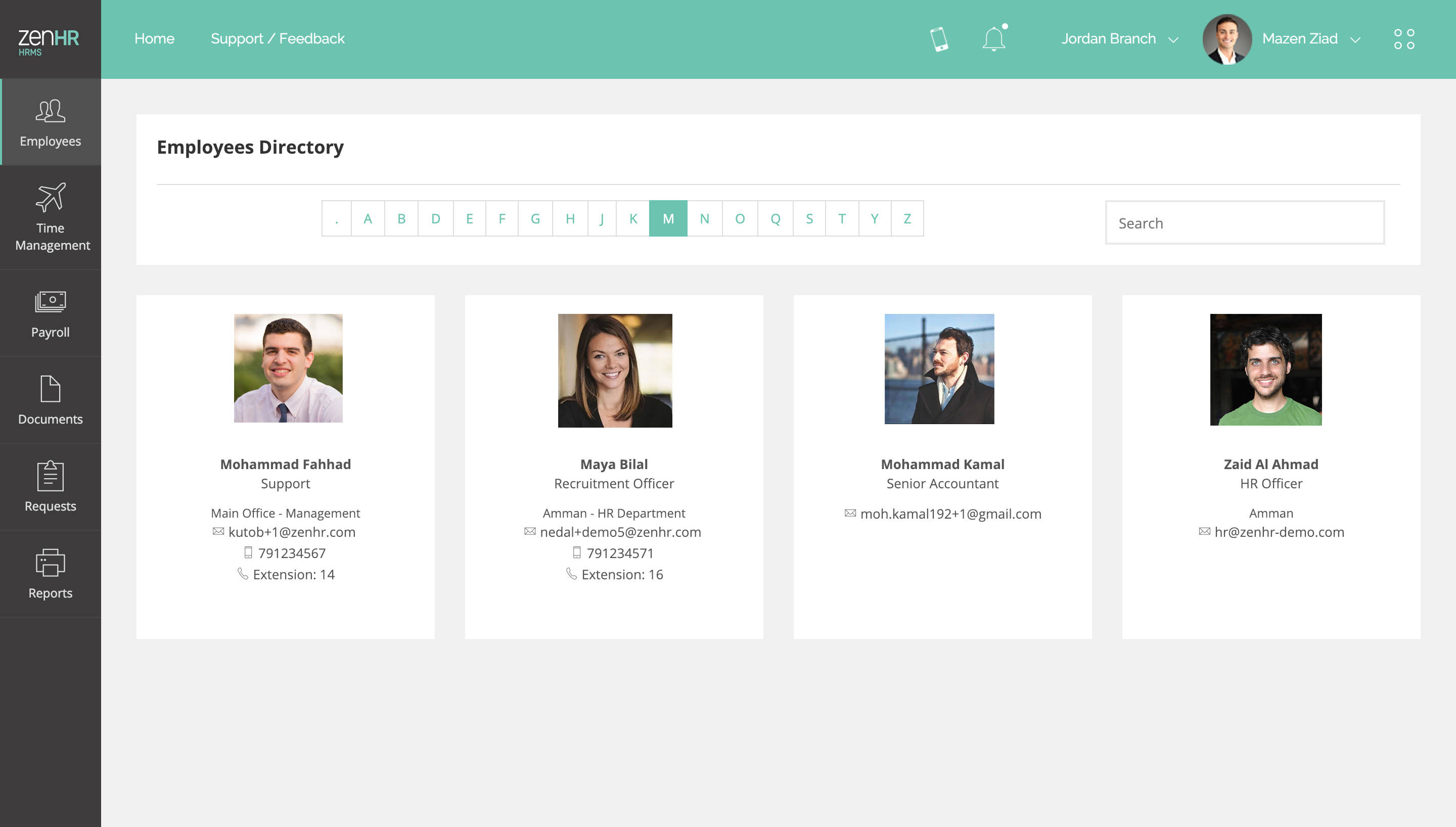
Task: Open the Employees sidebar section
Action: [50, 123]
